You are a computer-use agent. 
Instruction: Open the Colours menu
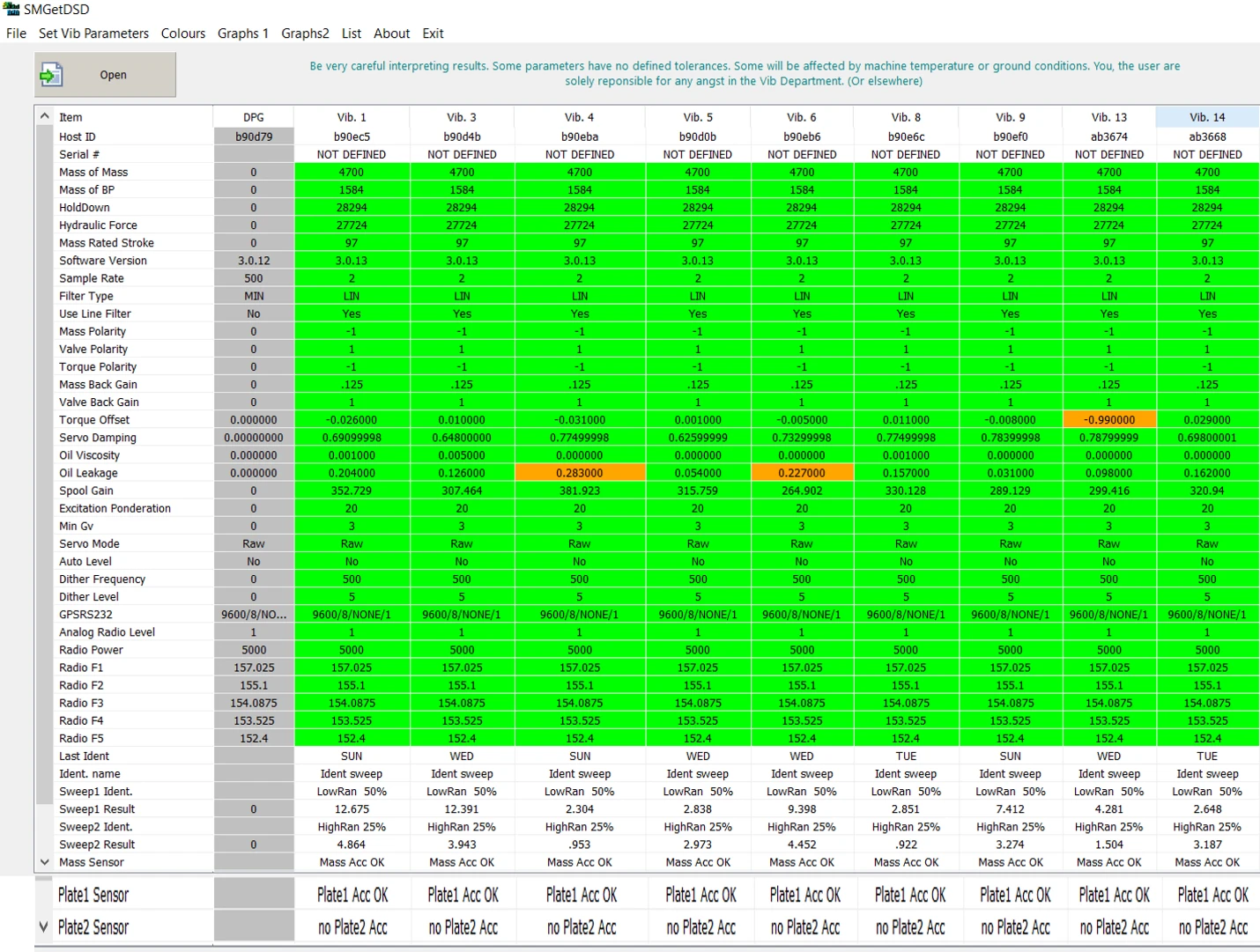click(183, 33)
